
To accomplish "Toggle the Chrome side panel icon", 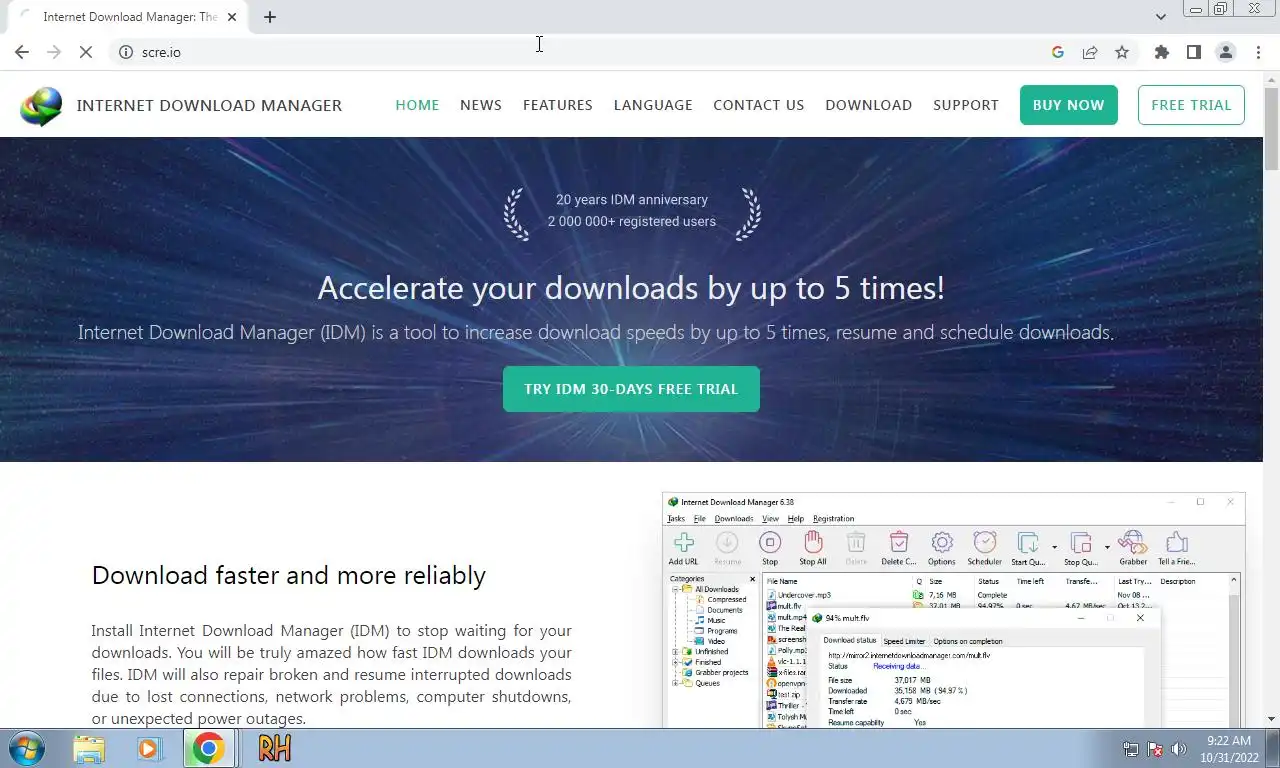I will point(1193,52).
